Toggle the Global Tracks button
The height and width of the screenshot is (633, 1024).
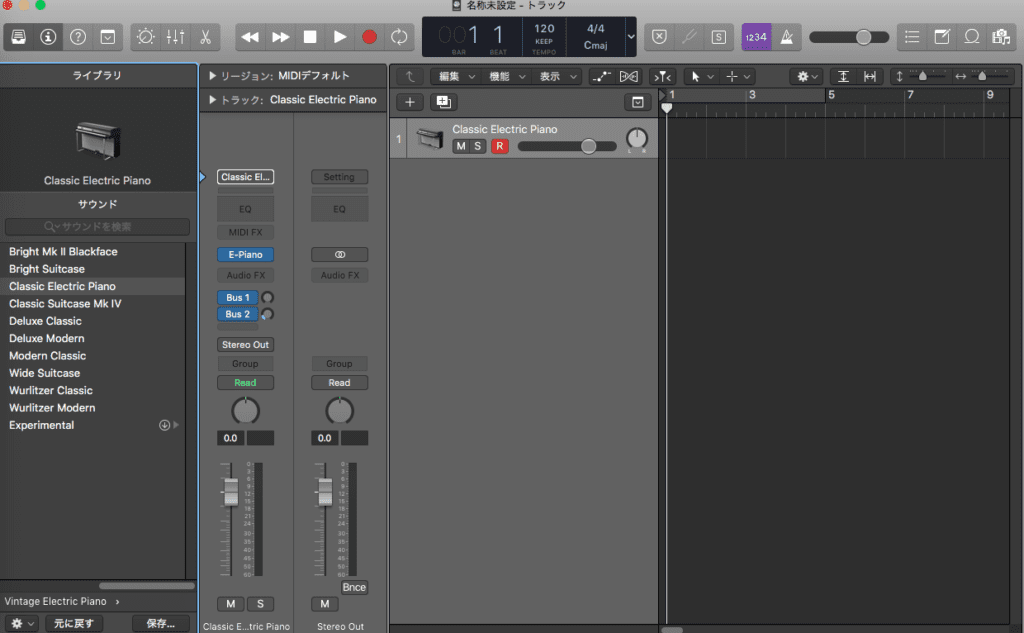coord(637,102)
